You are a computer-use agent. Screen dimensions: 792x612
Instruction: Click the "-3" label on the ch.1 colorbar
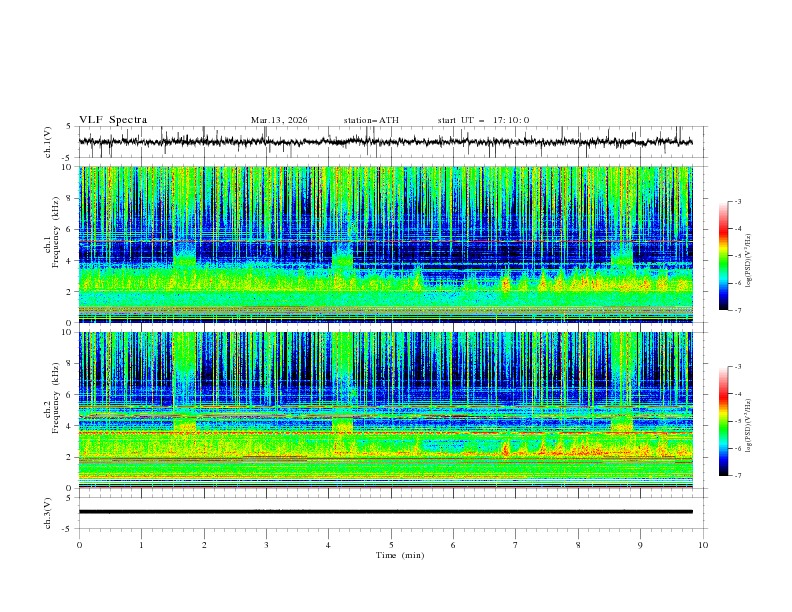(x=738, y=201)
